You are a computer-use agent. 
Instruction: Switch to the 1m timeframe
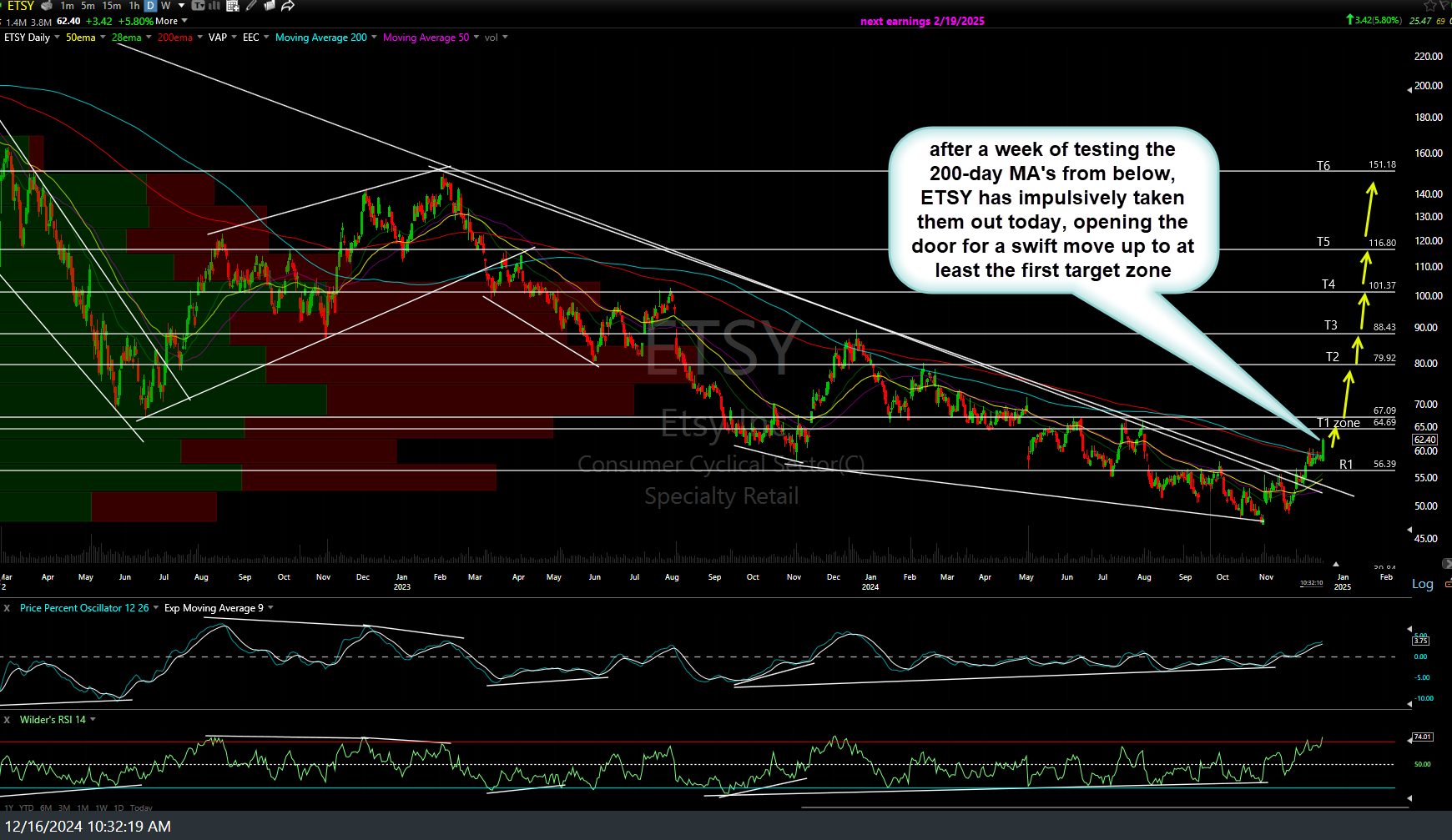67,6
